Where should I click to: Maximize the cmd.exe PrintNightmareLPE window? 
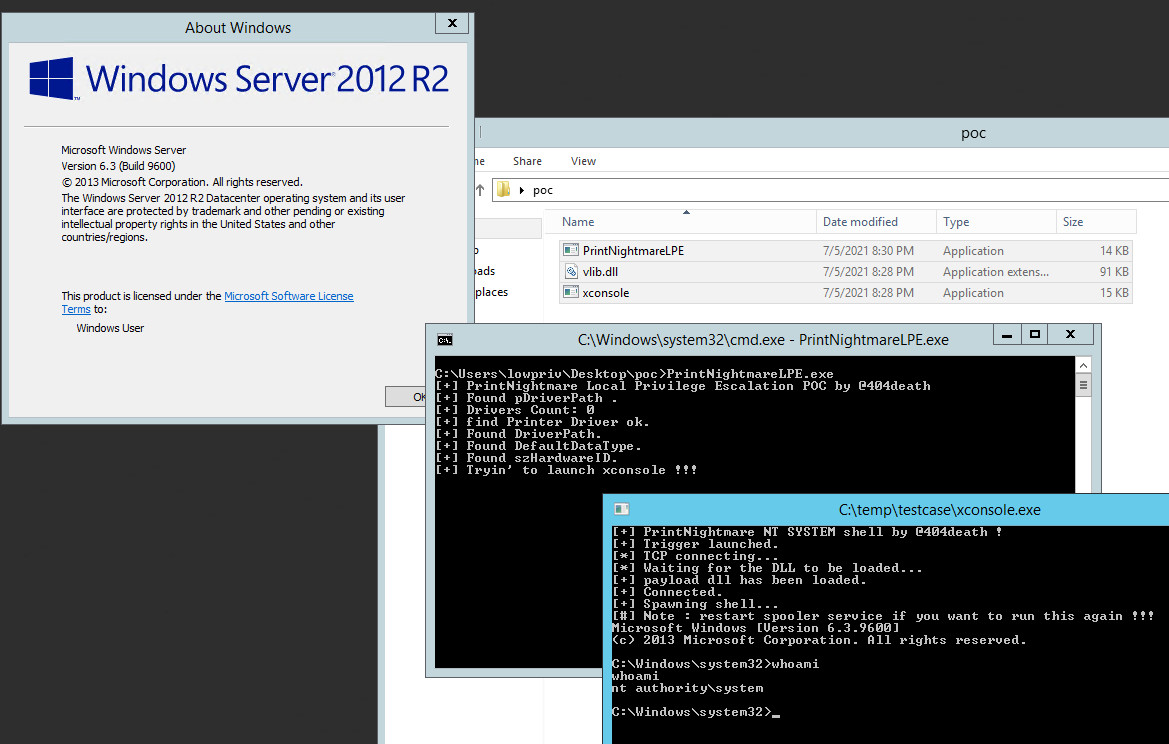pyautogui.click(x=1034, y=335)
